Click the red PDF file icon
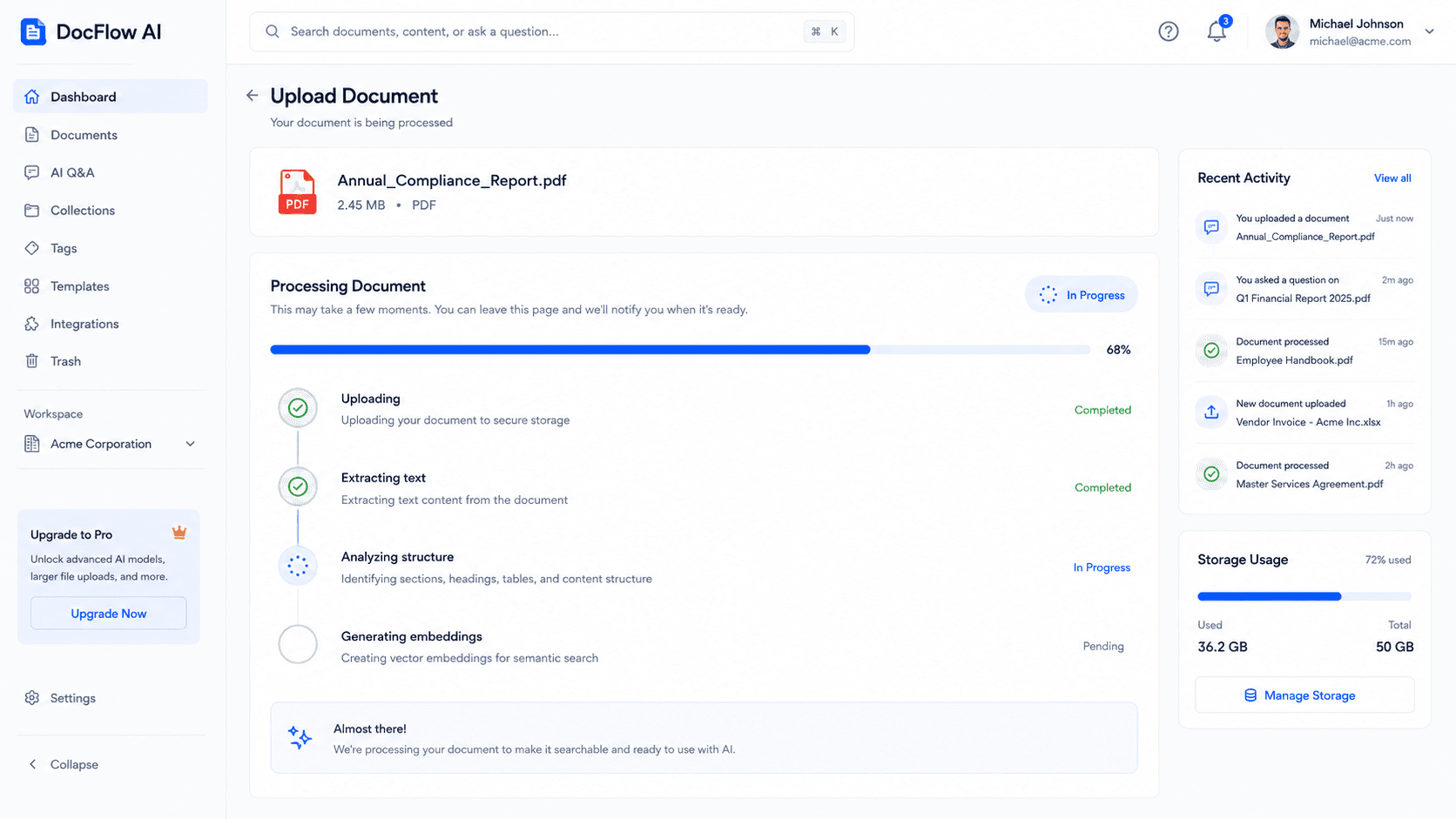Screen dimensions: 1456x819 (297, 191)
